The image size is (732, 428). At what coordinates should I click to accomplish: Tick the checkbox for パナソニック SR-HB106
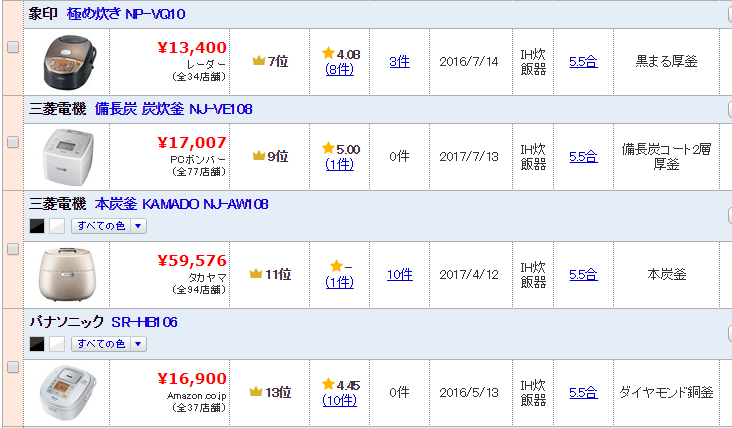[13, 367]
